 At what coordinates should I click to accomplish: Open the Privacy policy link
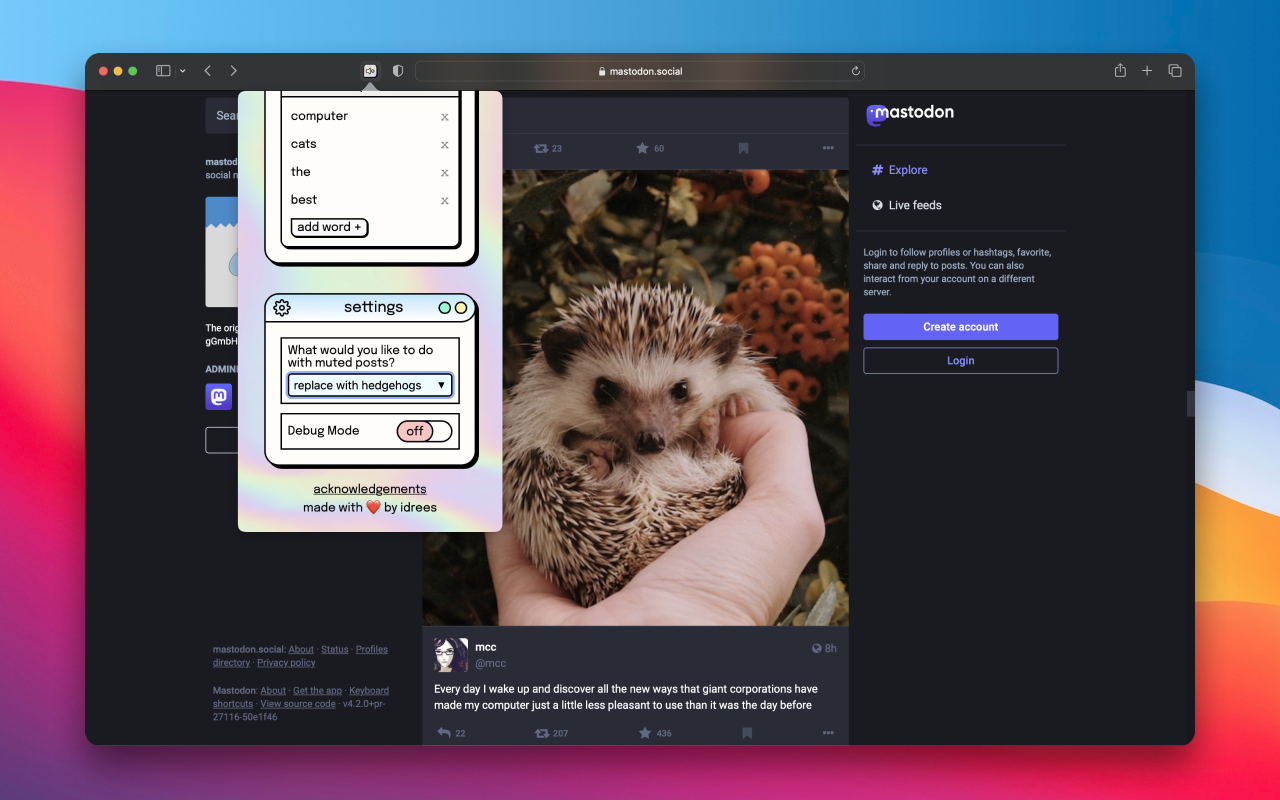[286, 663]
